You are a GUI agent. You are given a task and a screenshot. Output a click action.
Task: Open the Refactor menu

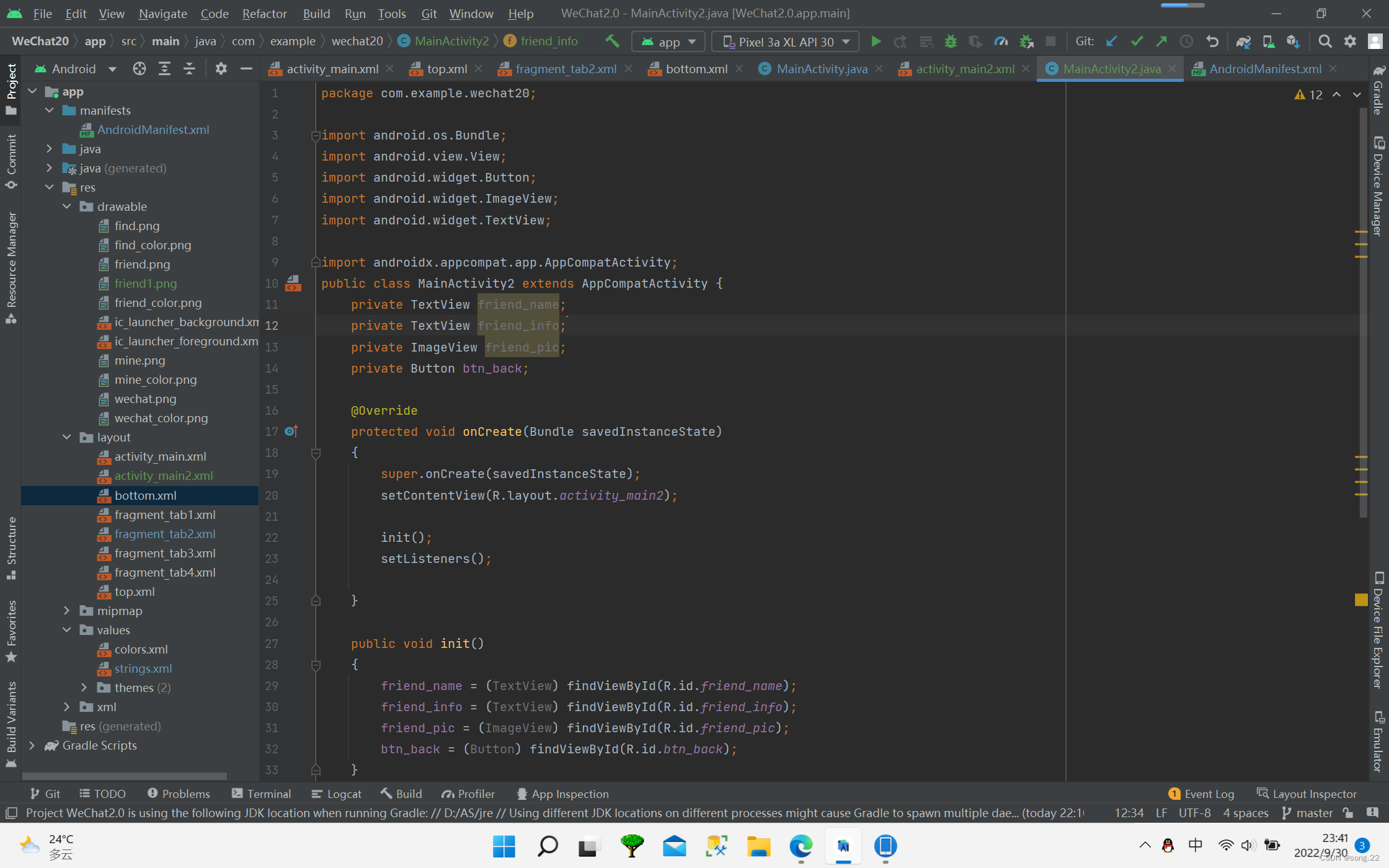(x=264, y=13)
